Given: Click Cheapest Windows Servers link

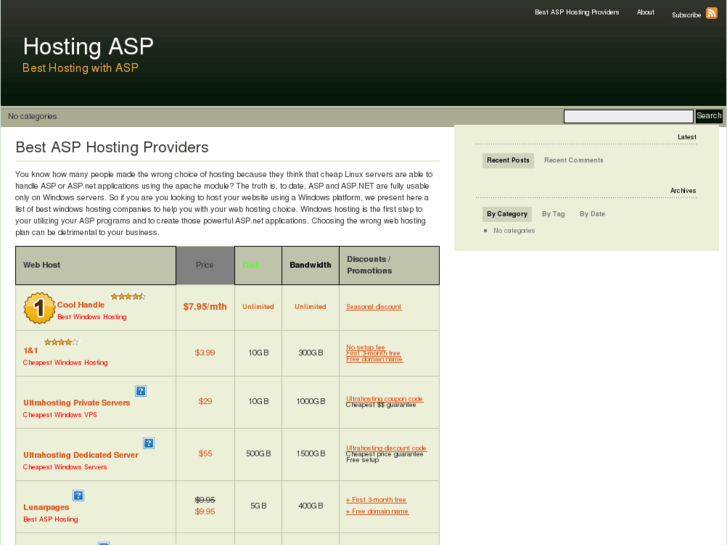Looking at the screenshot, I should (65, 467).
